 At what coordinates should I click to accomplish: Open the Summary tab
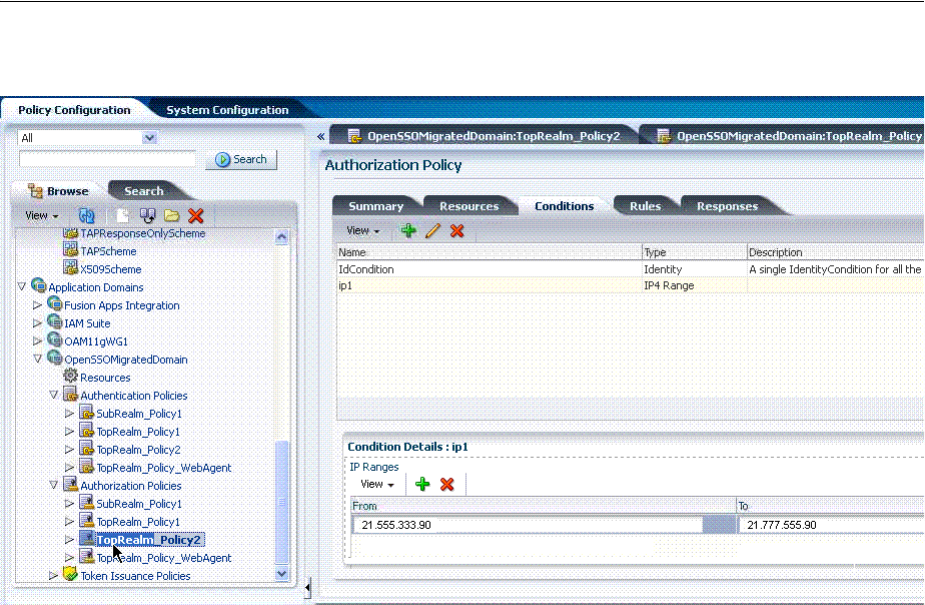tap(376, 206)
